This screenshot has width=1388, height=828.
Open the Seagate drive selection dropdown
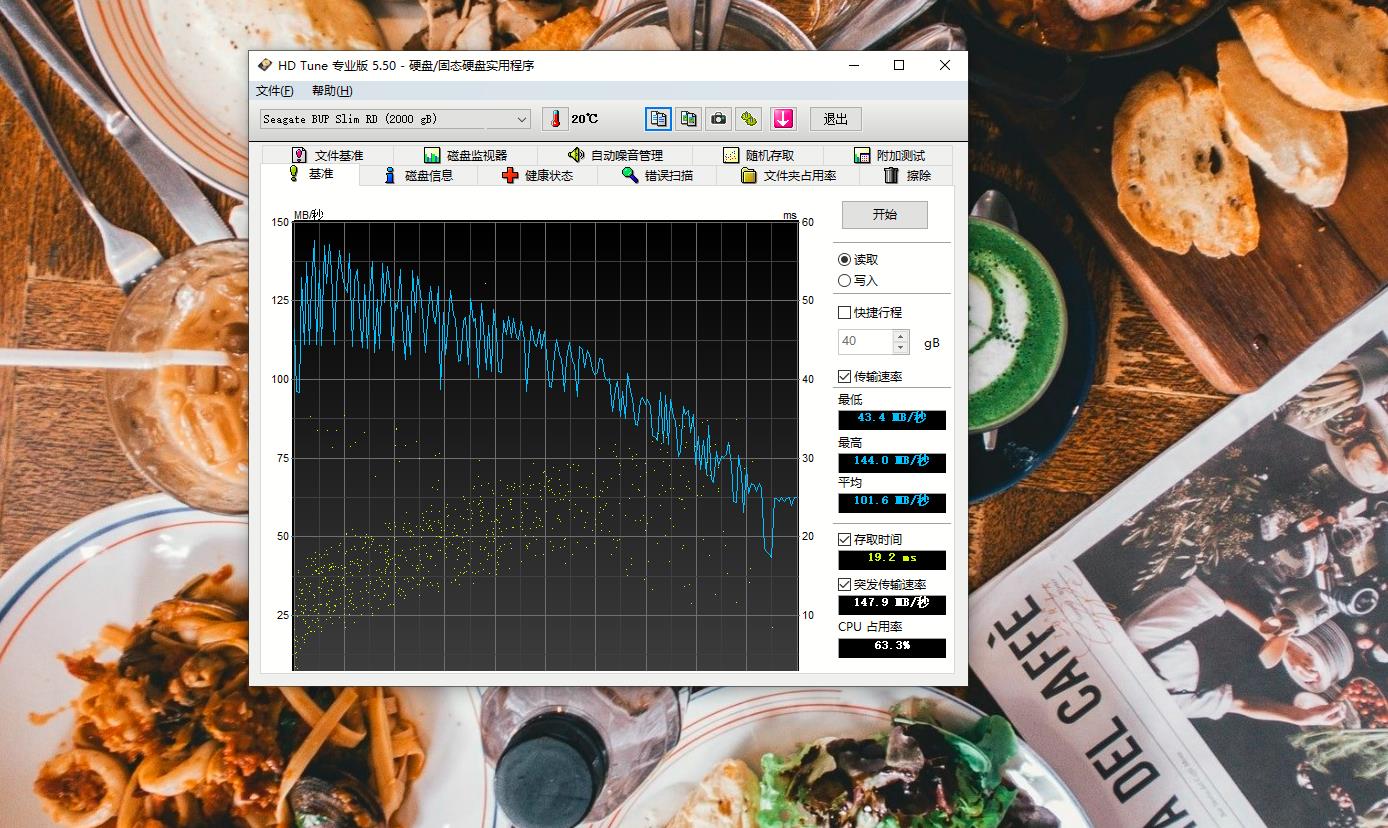point(521,118)
